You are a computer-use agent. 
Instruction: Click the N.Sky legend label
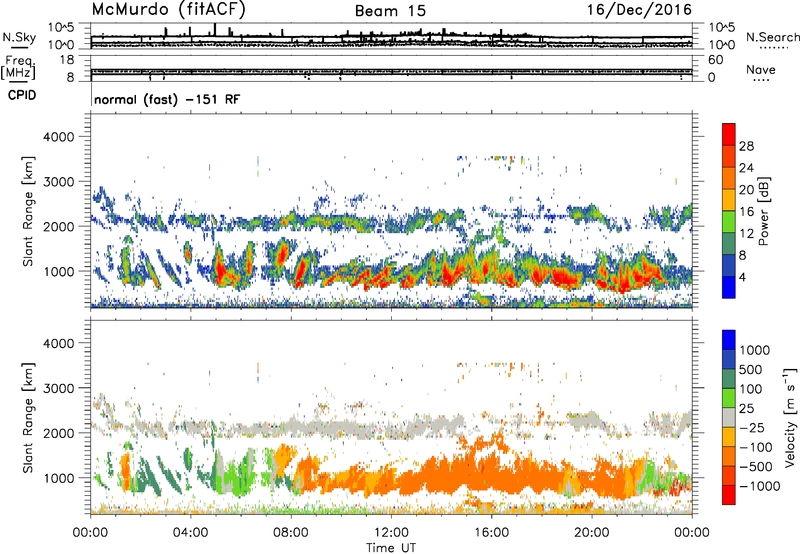19,37
